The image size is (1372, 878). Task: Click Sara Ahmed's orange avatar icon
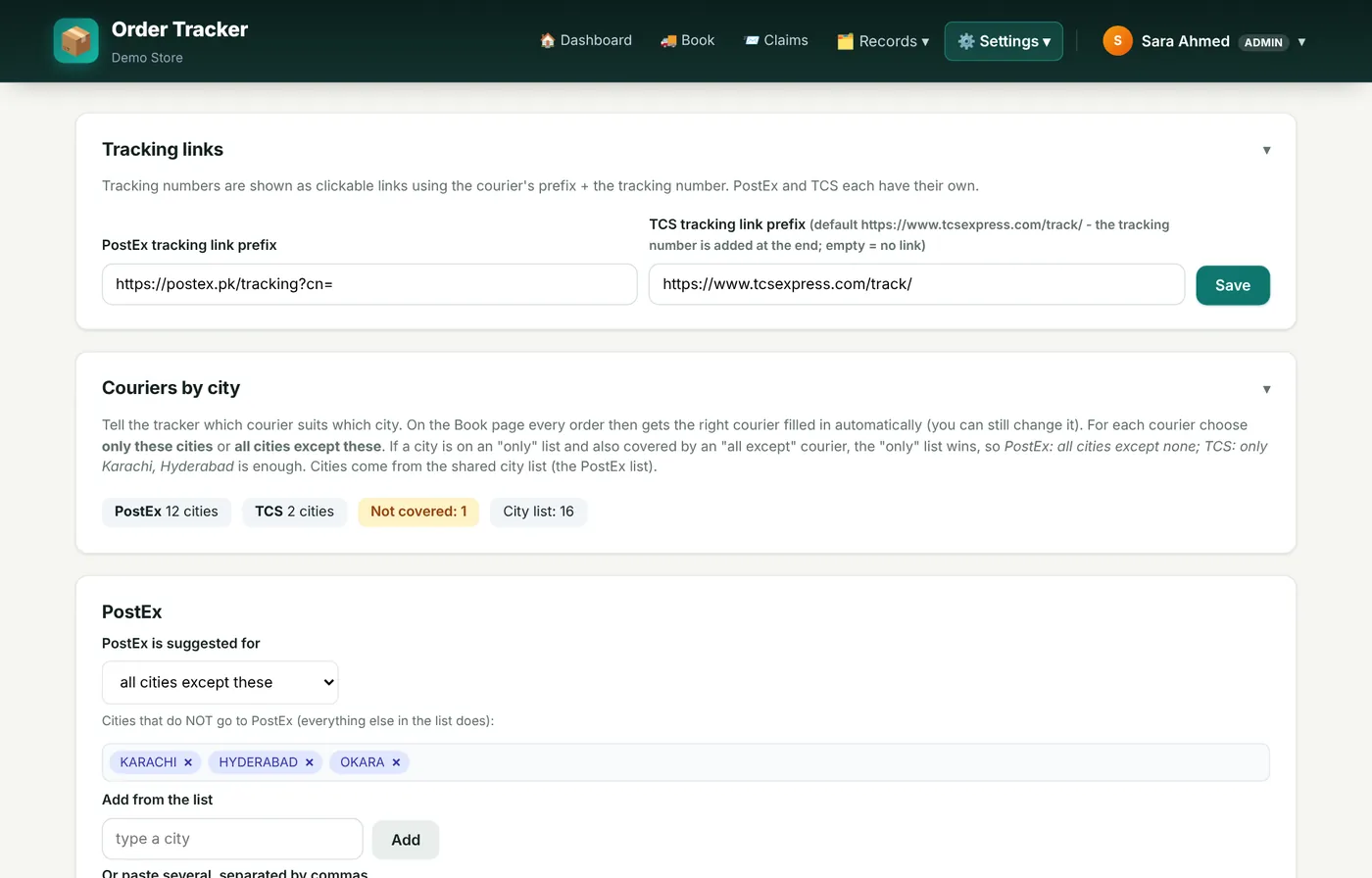pos(1117,41)
